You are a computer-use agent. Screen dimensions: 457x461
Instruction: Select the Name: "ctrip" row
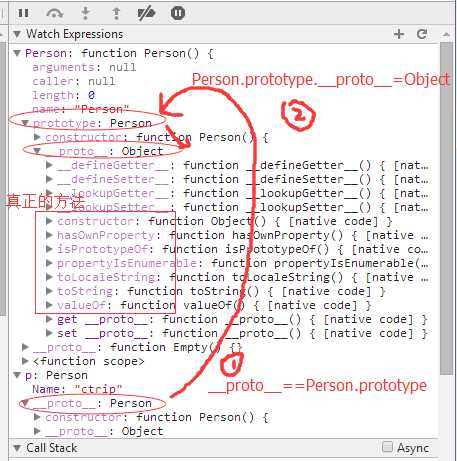[77, 389]
